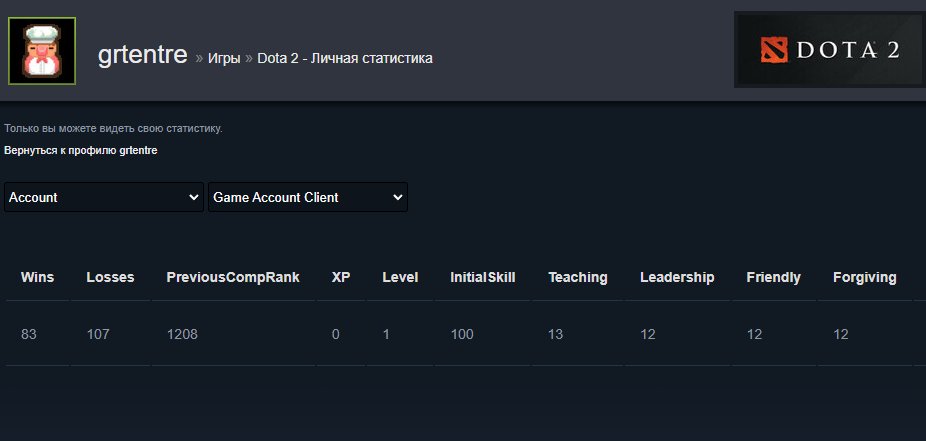
Task: Click the Teaching column header
Action: [578, 277]
